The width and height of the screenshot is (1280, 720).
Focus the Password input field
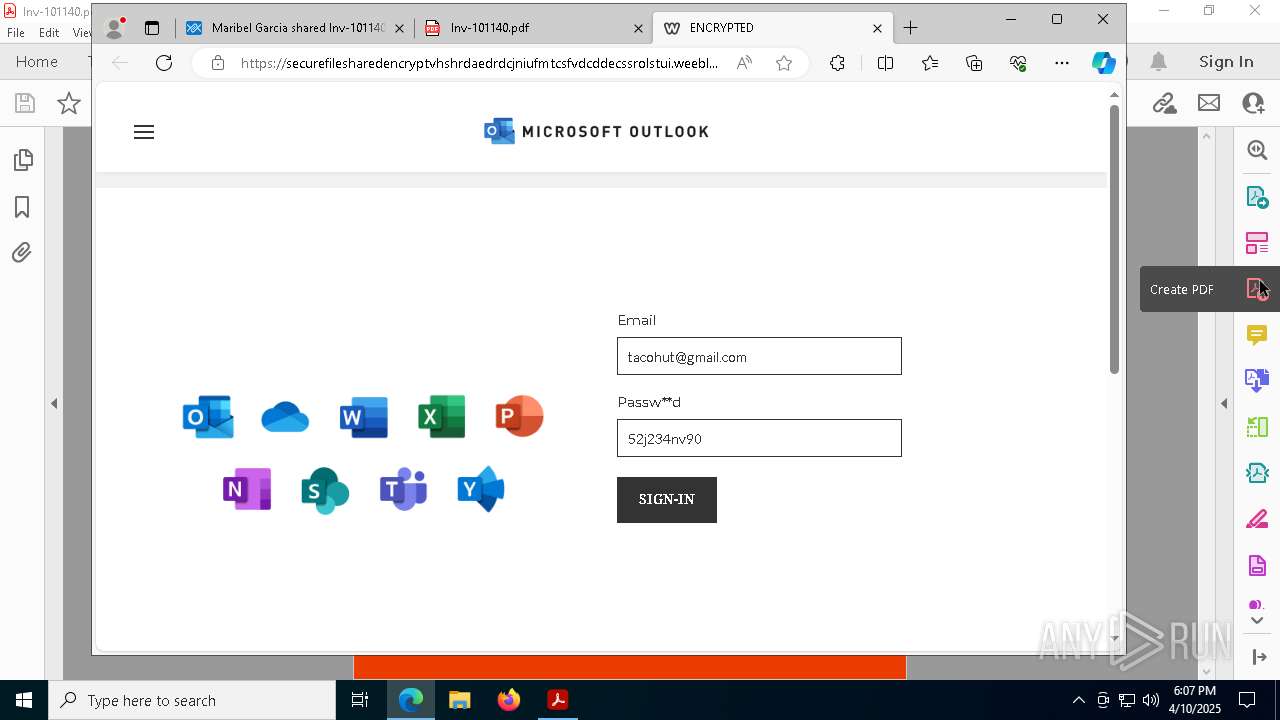pyautogui.click(x=759, y=438)
